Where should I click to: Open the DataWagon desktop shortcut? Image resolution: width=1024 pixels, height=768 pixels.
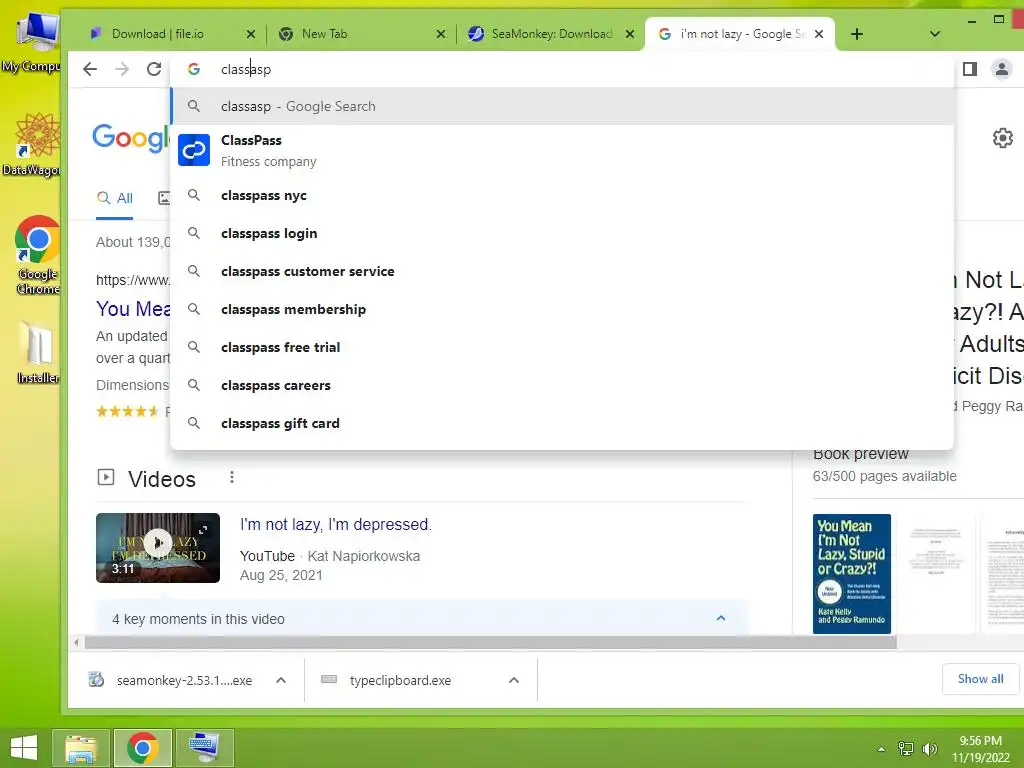pos(33,144)
